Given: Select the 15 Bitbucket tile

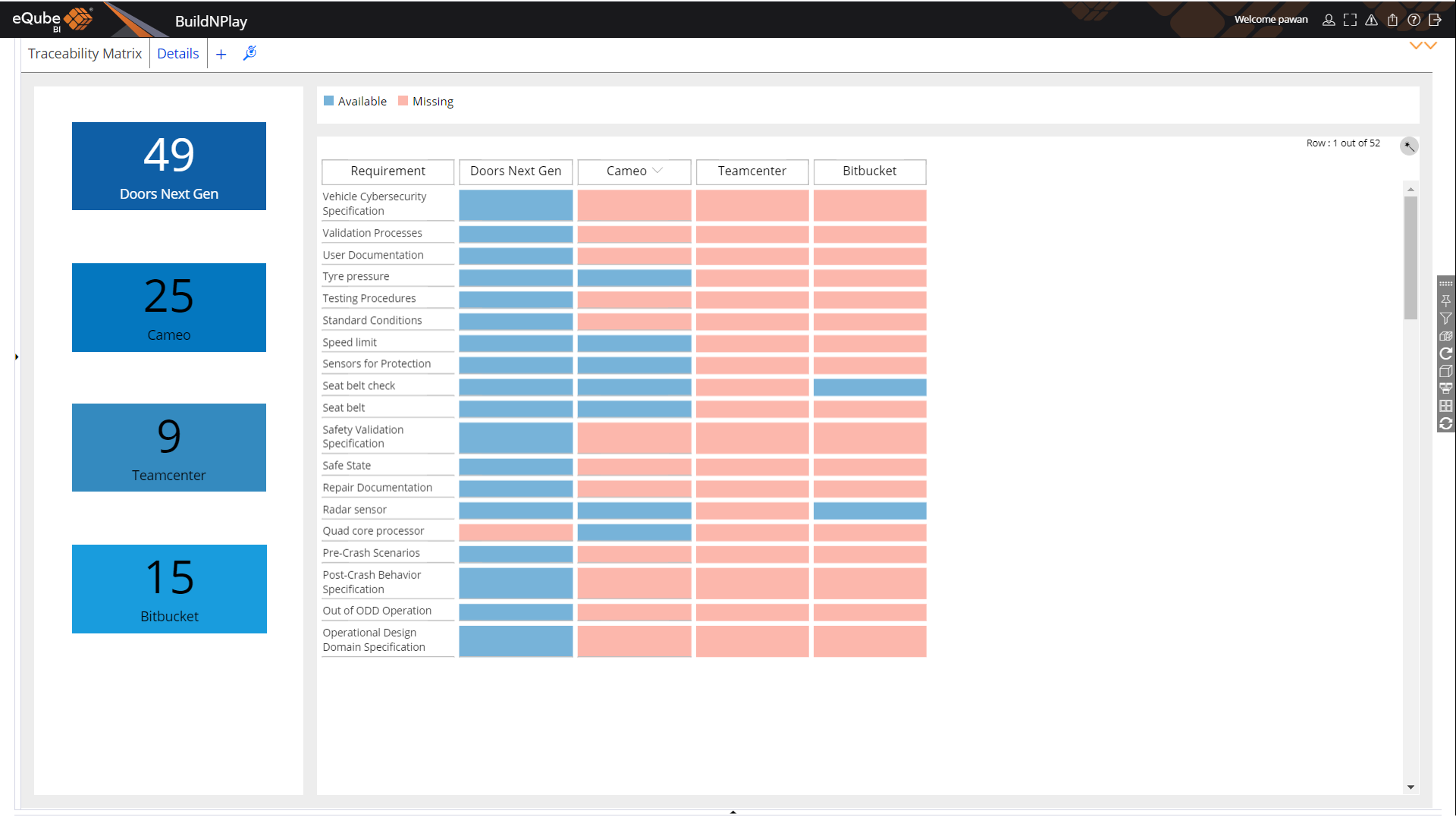Looking at the screenshot, I should coord(169,589).
